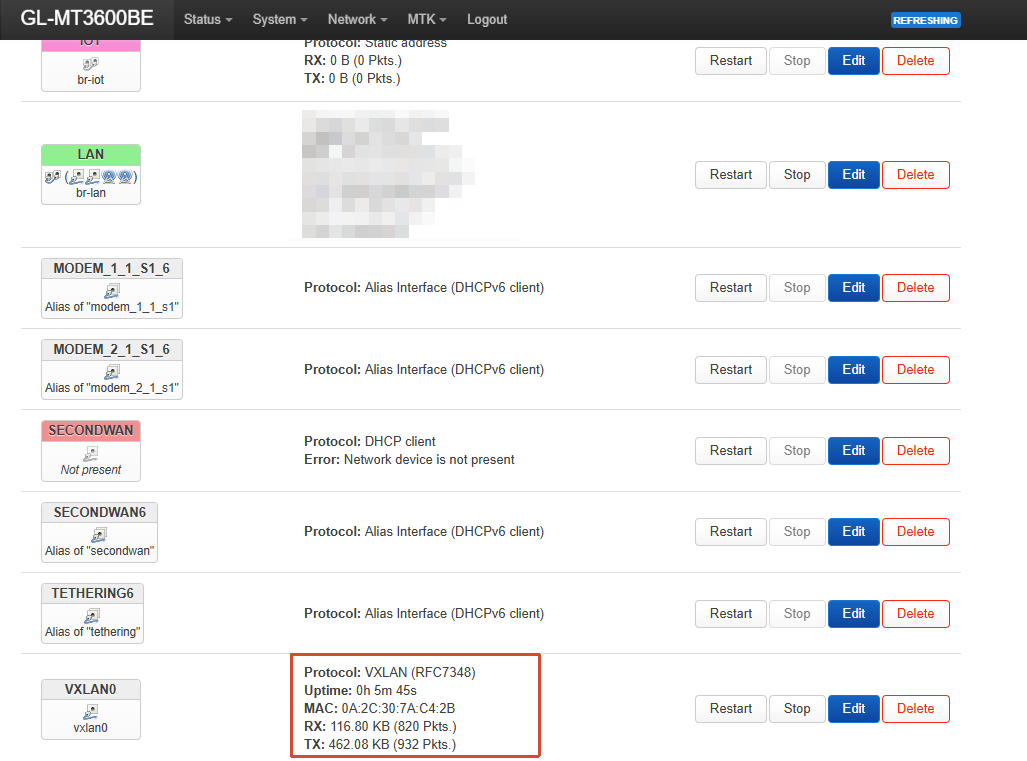This screenshot has height=761, width=1027.
Task: Open the MTK dropdown menu
Action: click(426, 20)
